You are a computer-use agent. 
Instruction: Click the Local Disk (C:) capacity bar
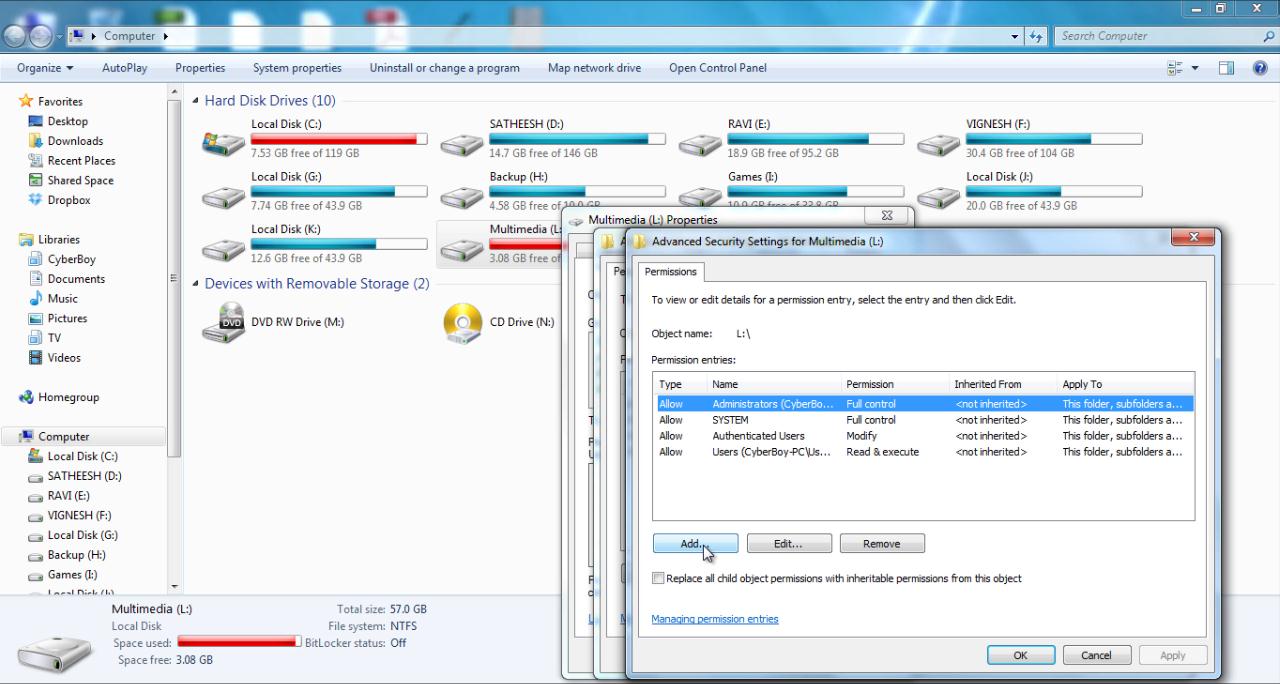(x=339, y=139)
